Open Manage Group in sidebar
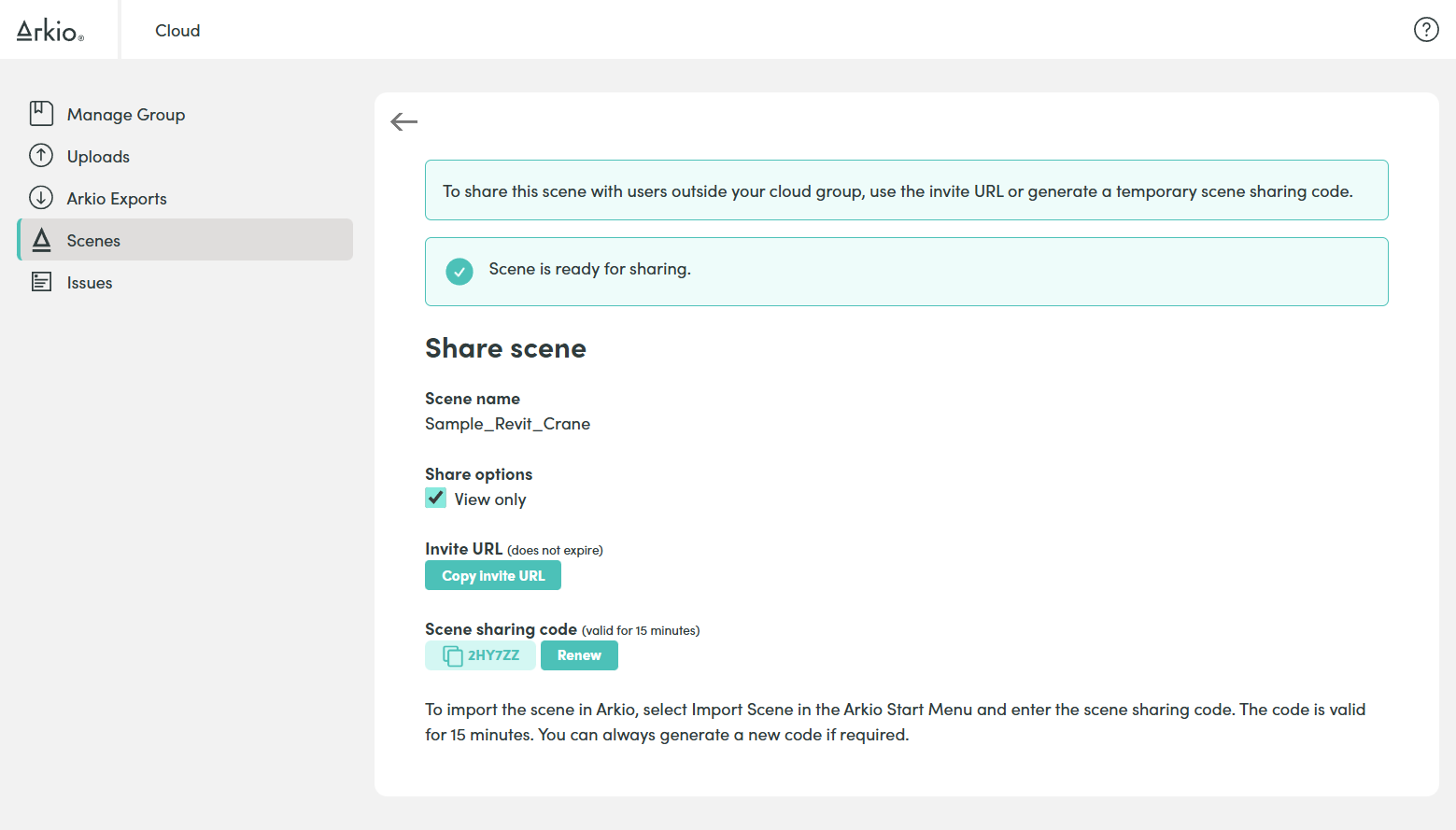Viewport: 1456px width, 830px height. tap(185, 114)
